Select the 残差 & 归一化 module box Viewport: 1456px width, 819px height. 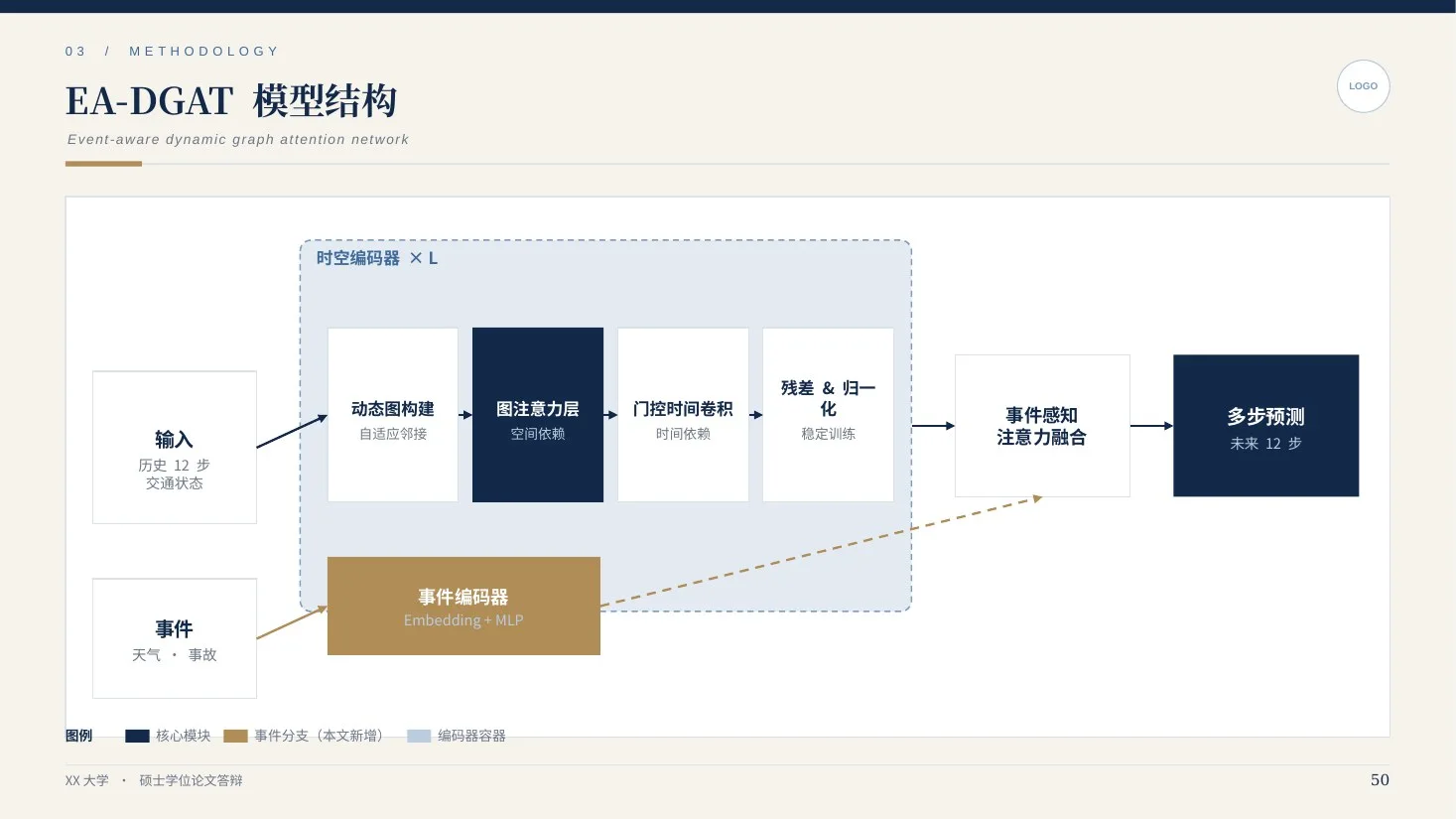pos(828,415)
